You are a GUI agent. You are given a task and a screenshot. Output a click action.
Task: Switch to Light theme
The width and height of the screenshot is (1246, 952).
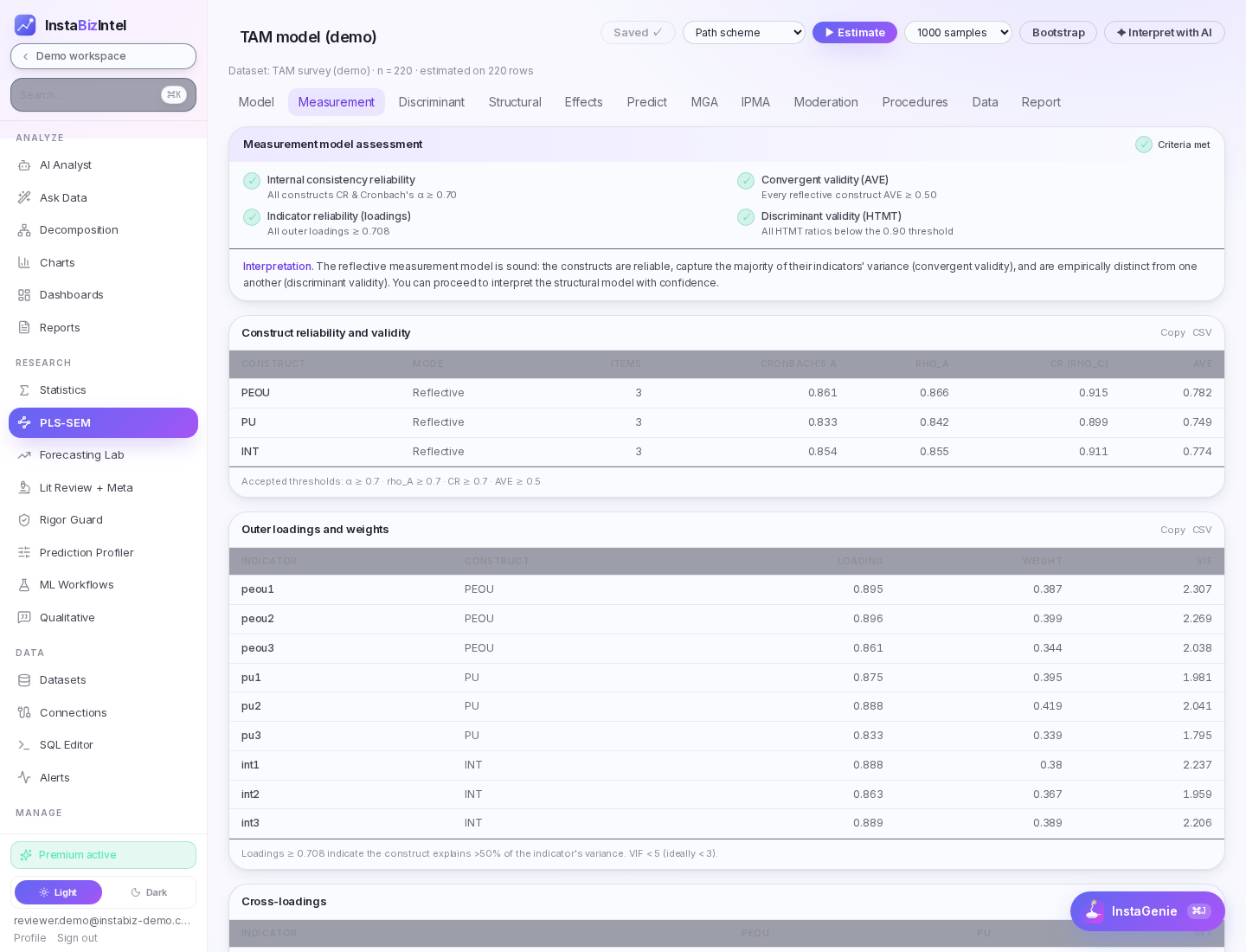[58, 892]
